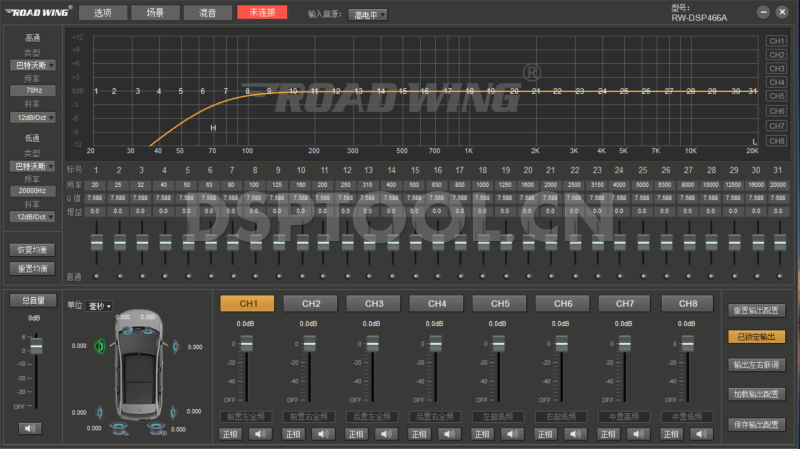Click the high-pass 70Hz frequency field
Viewport: 800px width, 449px height.
[33, 90]
